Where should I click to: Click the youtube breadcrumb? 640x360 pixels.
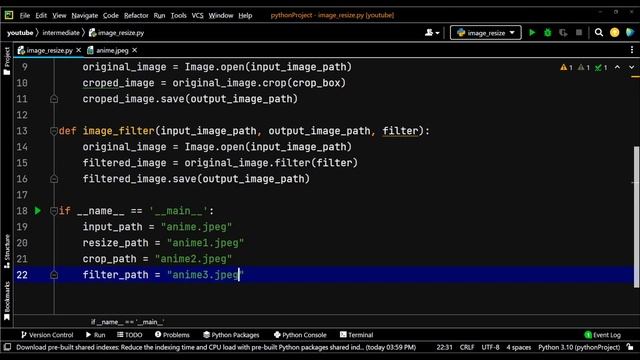(x=20, y=33)
